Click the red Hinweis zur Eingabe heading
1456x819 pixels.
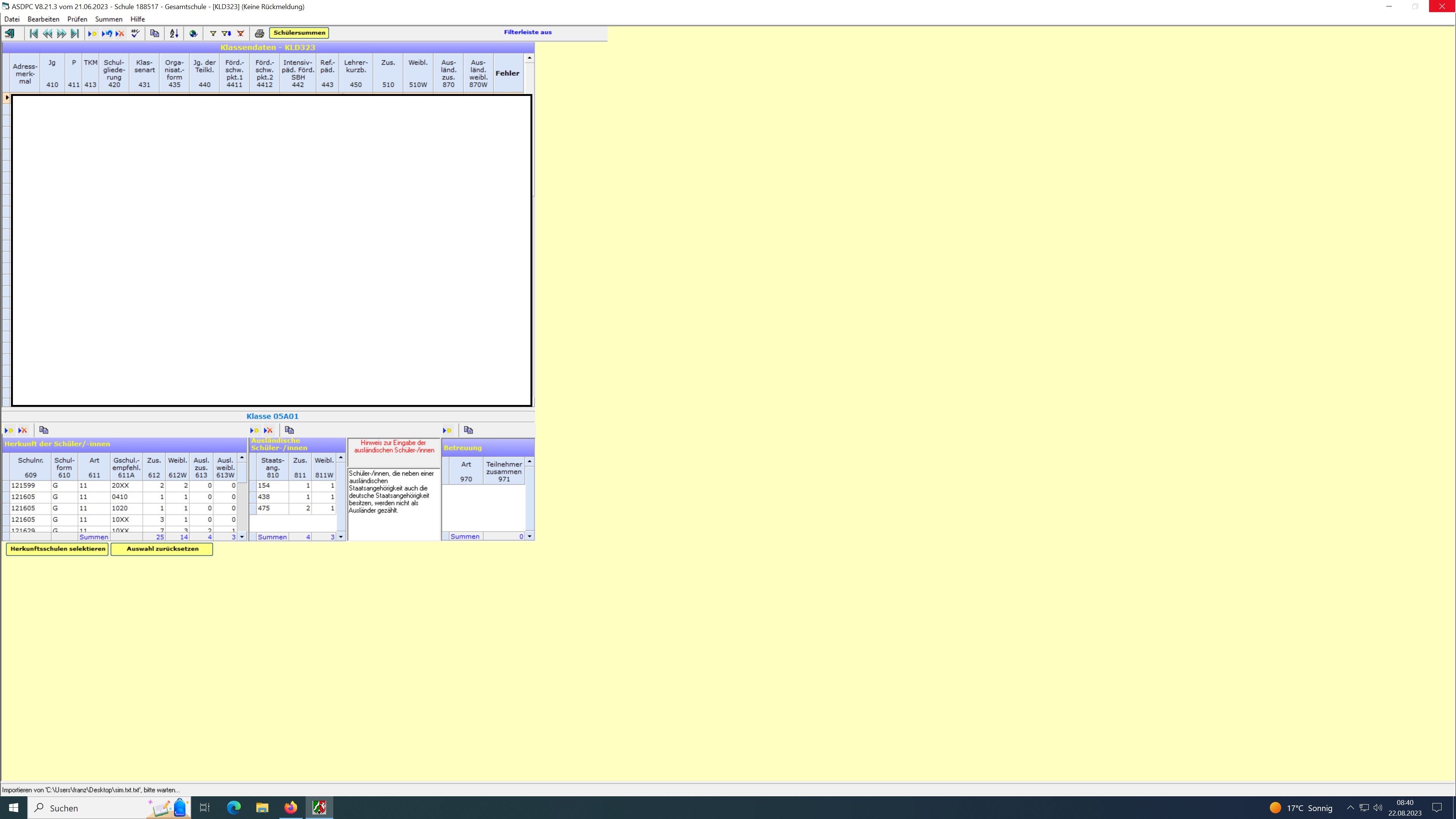pos(394,447)
